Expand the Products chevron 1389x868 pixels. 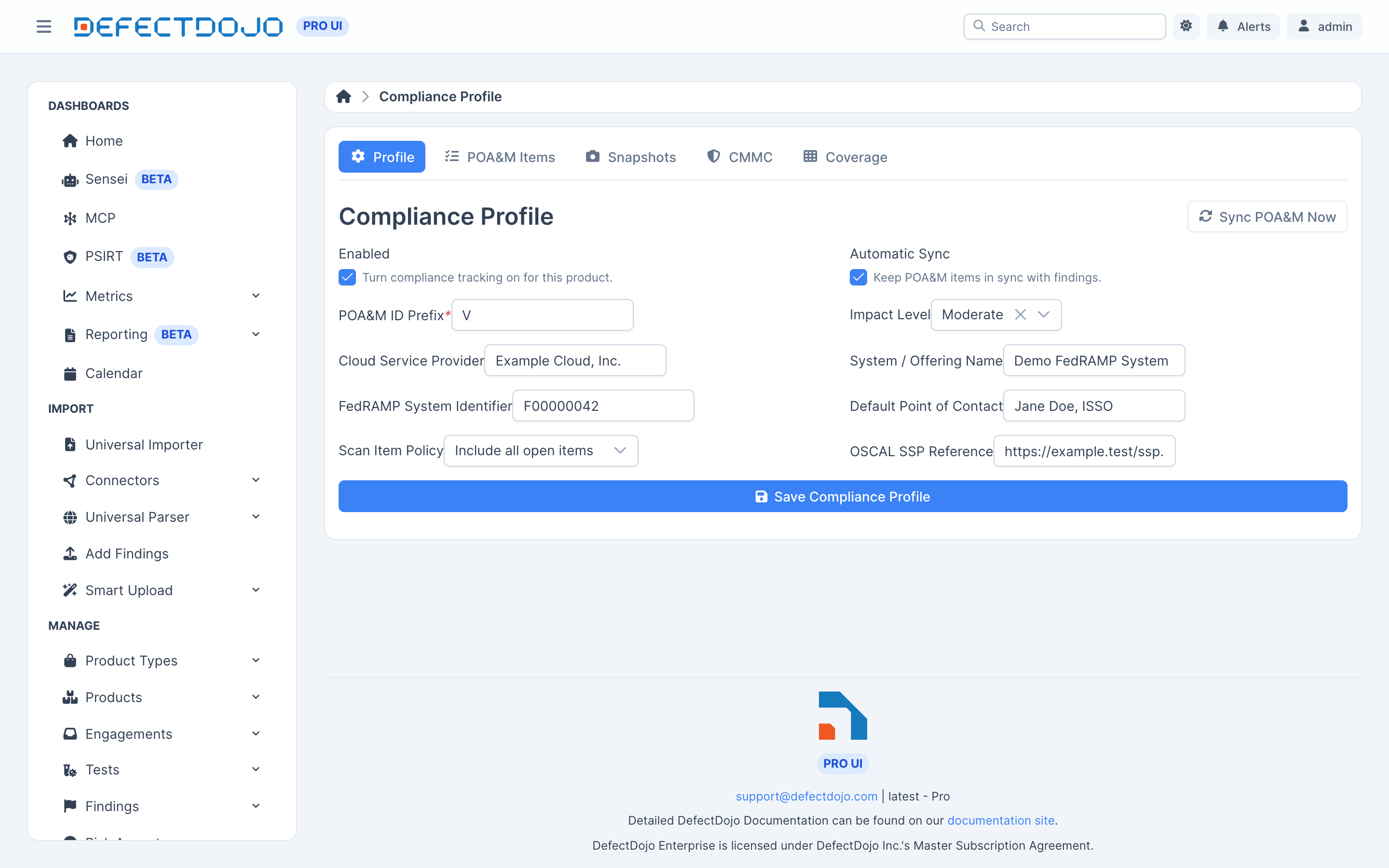256,697
